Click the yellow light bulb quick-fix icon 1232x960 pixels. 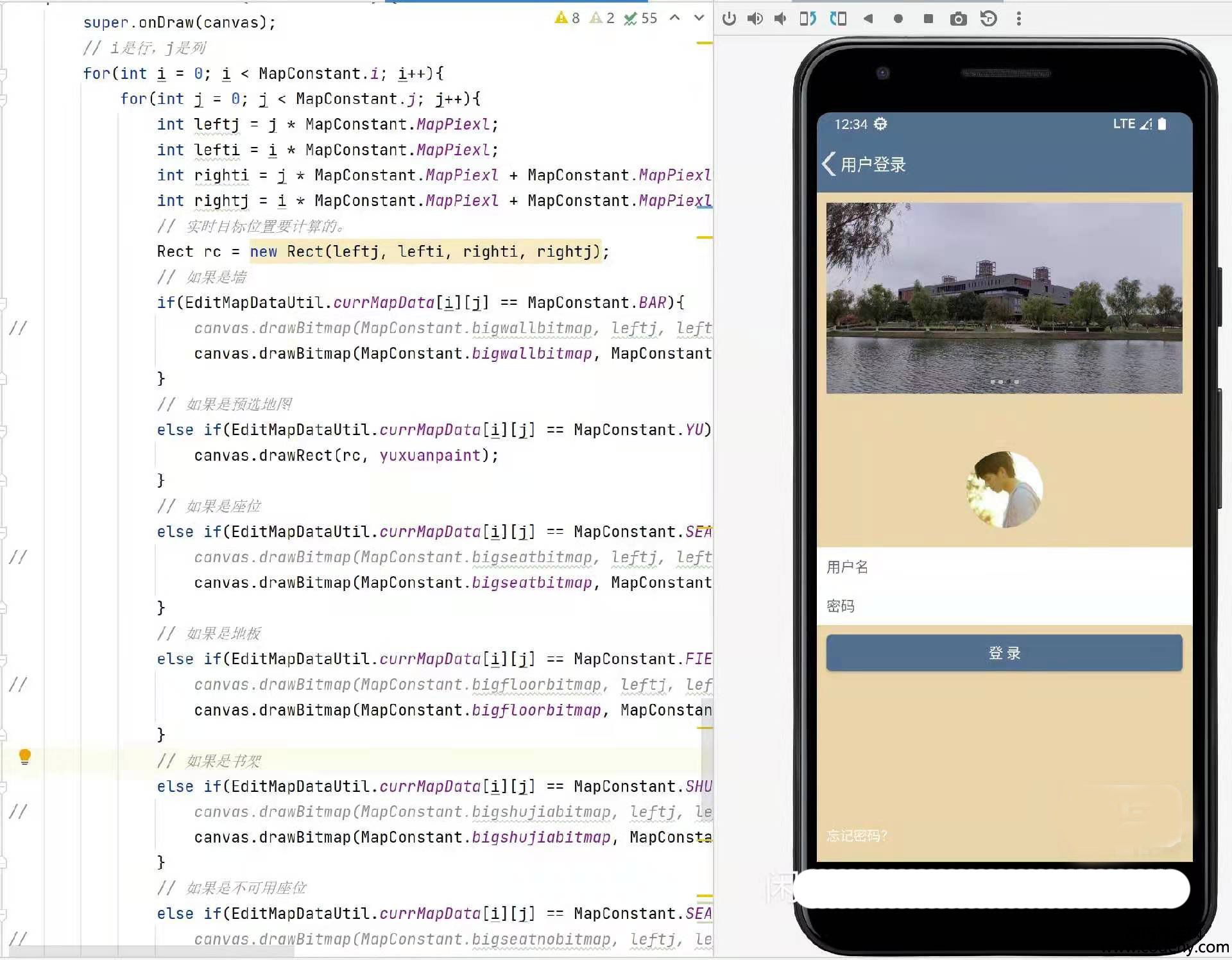pyautogui.click(x=24, y=757)
